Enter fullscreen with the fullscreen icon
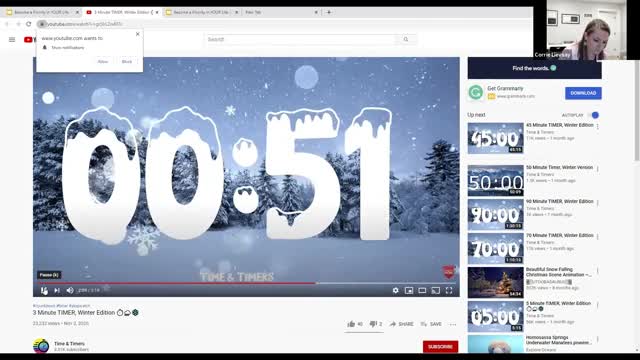Screen dimensions: 640x360 [x=449, y=290]
